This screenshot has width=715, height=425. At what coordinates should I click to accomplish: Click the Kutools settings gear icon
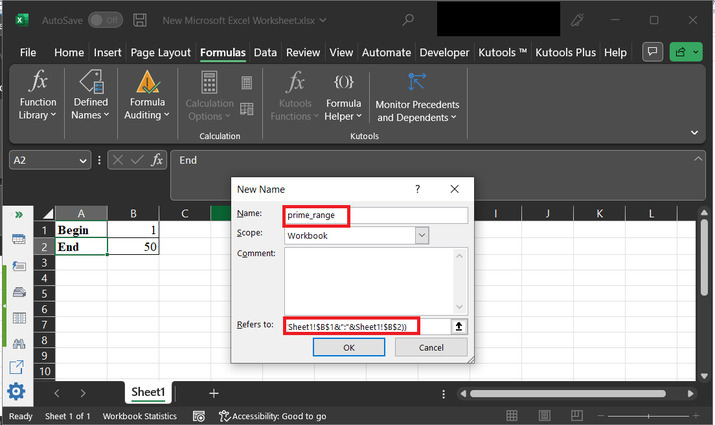click(16, 392)
